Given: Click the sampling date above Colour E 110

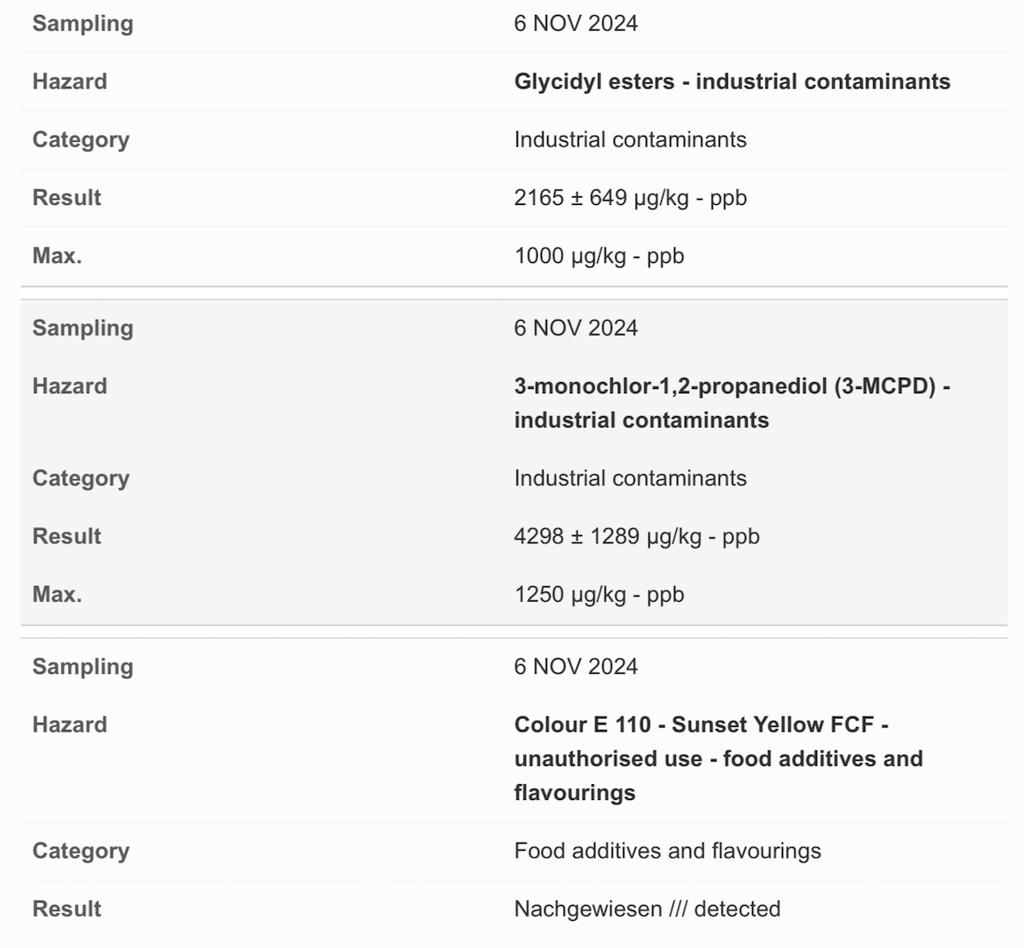Looking at the screenshot, I should (575, 666).
